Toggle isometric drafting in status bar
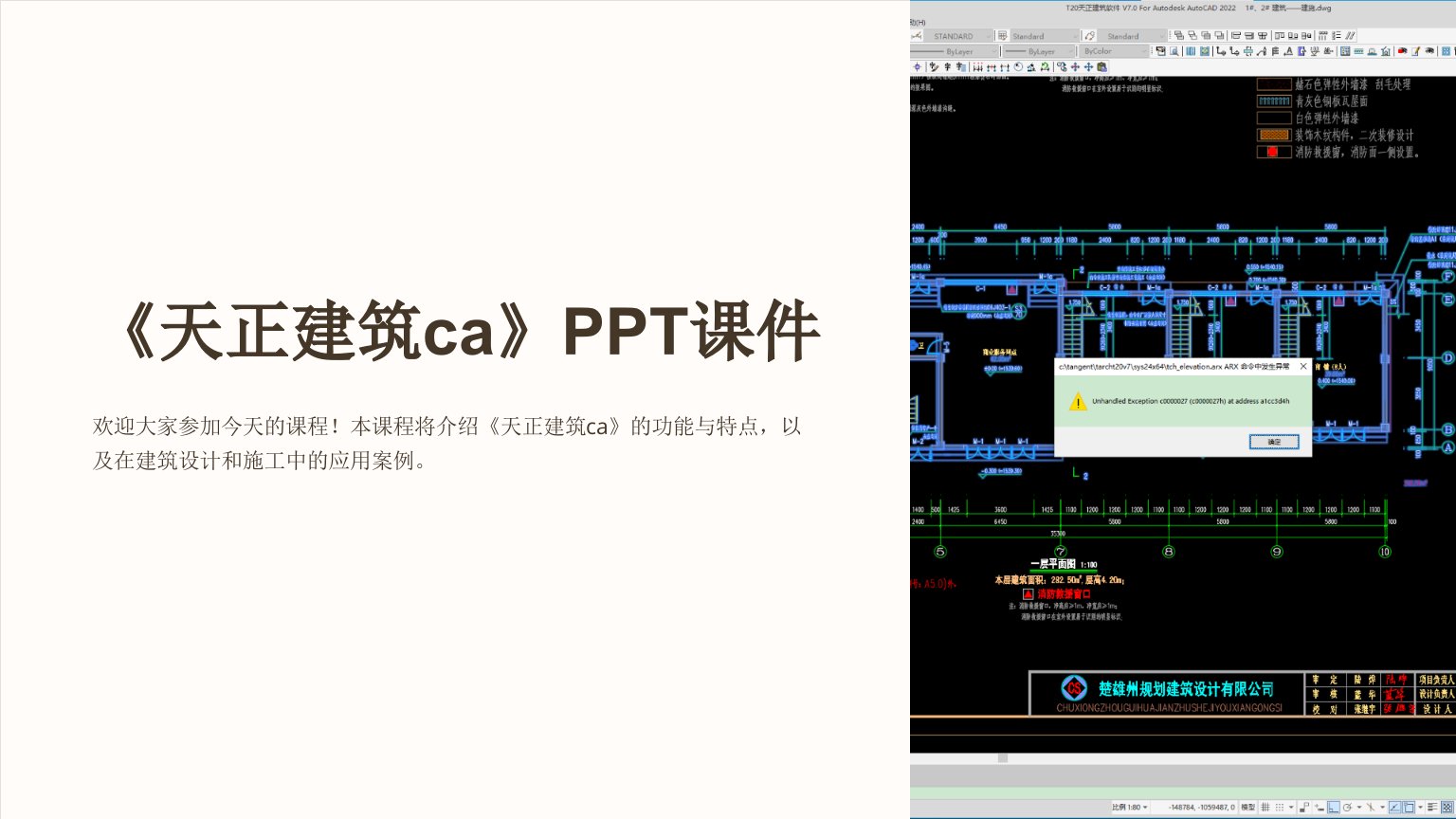The height and width of the screenshot is (819, 1456). tap(1370, 808)
